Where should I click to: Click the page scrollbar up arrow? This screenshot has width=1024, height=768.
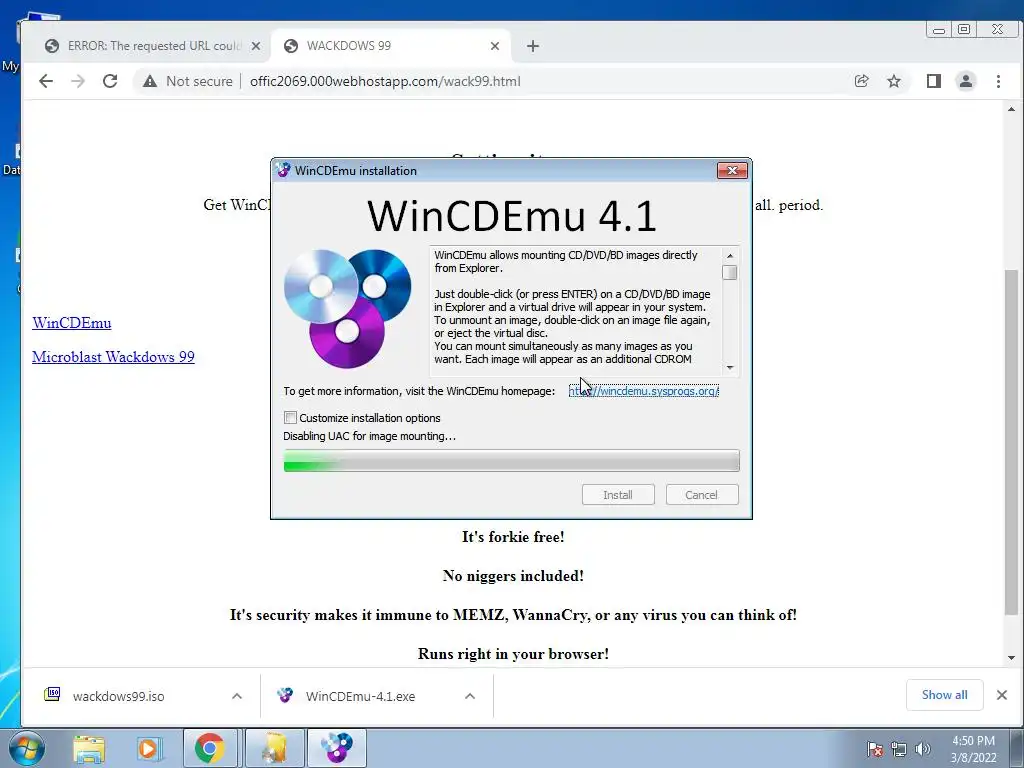[1011, 109]
